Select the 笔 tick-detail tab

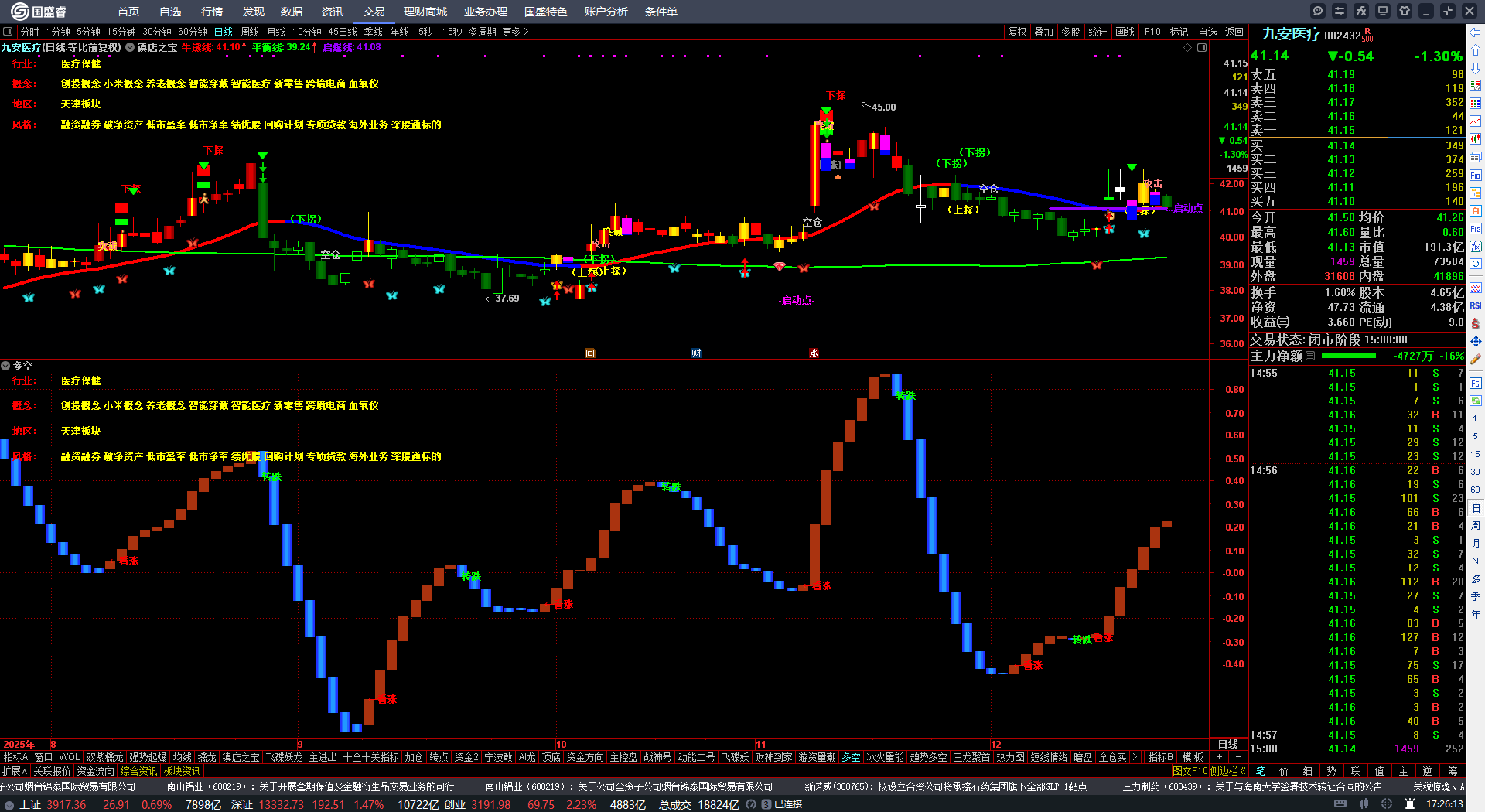pyautogui.click(x=1260, y=771)
